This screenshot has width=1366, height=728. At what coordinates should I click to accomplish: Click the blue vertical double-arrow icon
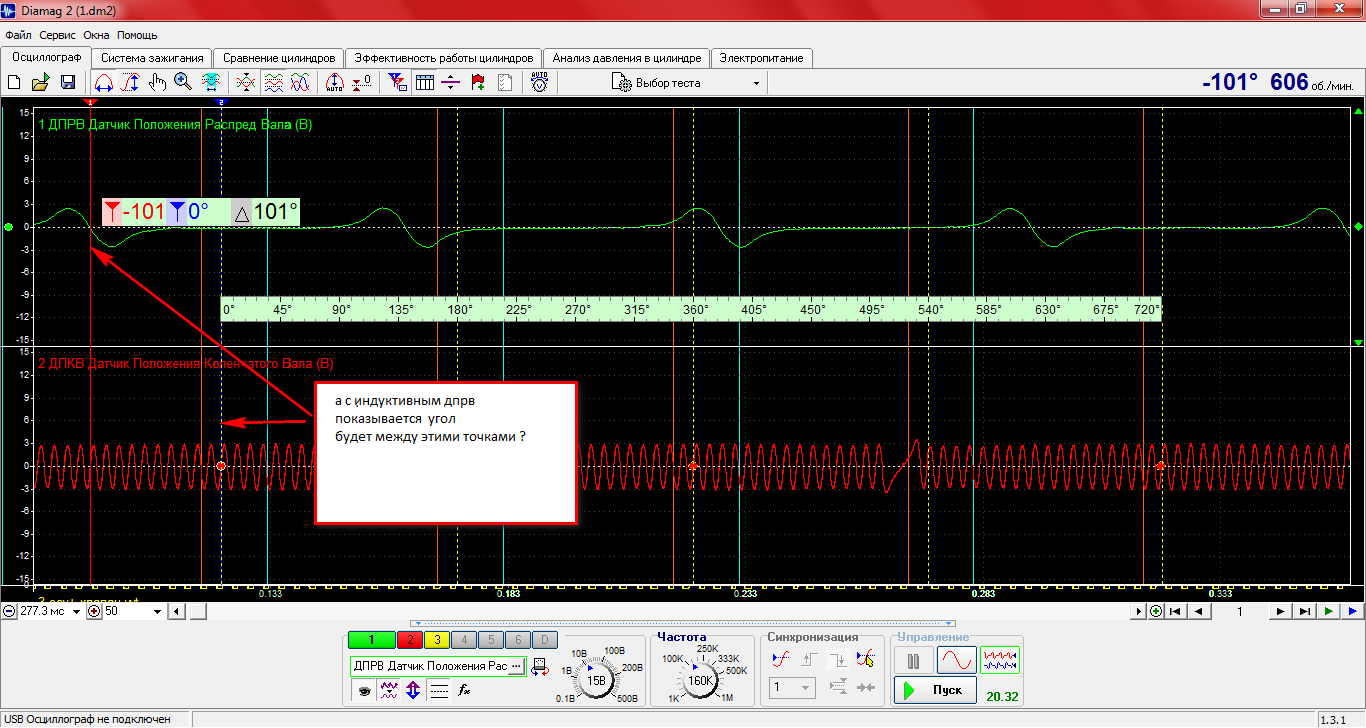(415, 690)
